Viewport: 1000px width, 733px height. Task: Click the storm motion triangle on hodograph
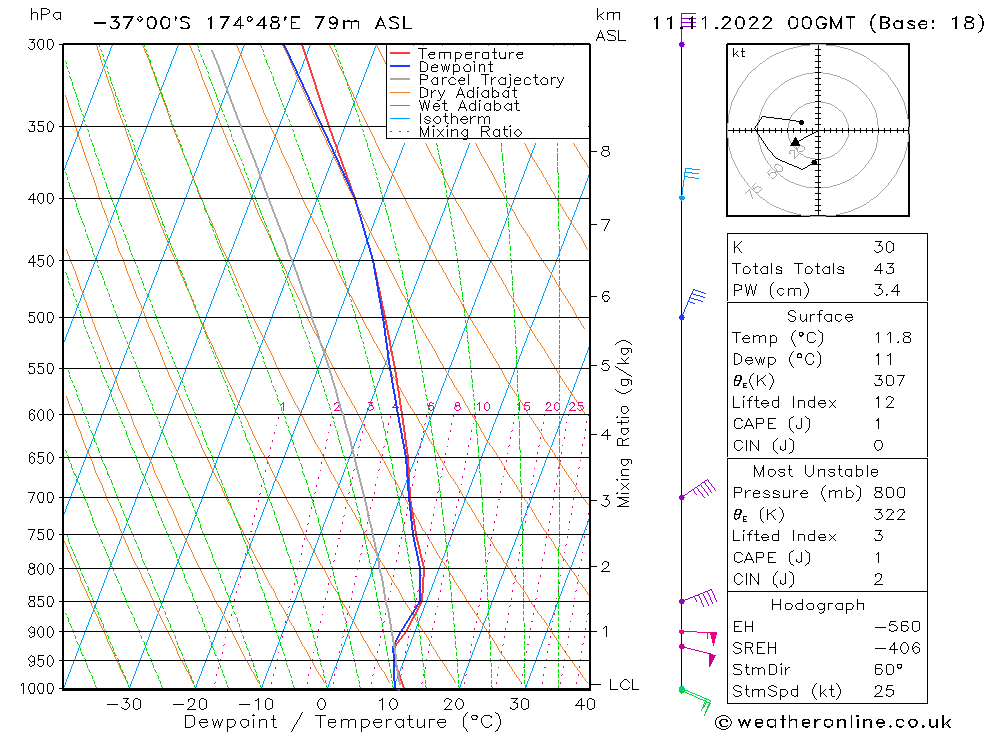(795, 142)
